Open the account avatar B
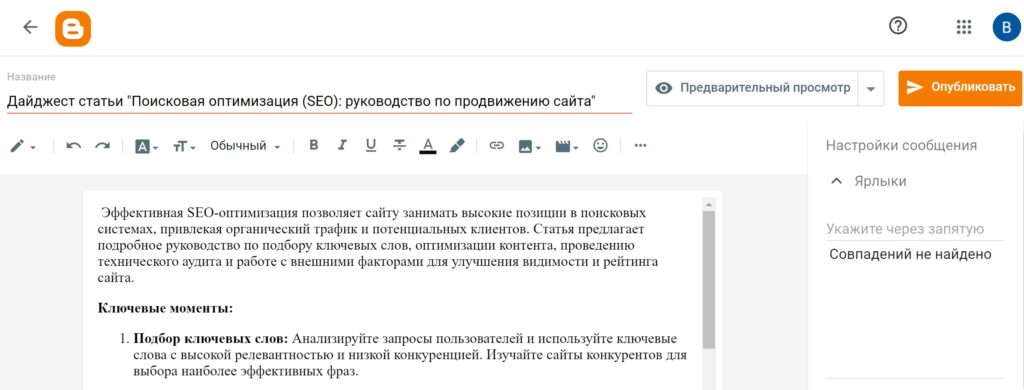Viewport: 1024px width, 390px height. point(1006,27)
